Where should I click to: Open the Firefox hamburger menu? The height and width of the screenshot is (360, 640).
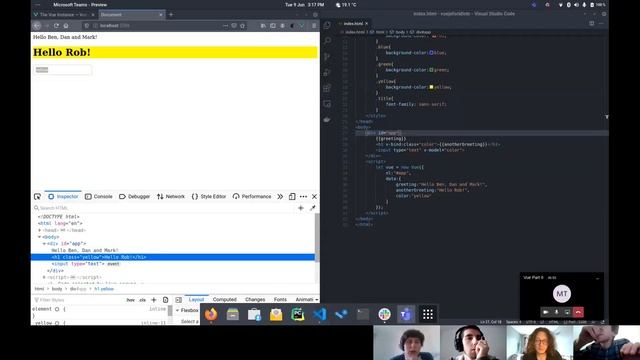pos(314,26)
